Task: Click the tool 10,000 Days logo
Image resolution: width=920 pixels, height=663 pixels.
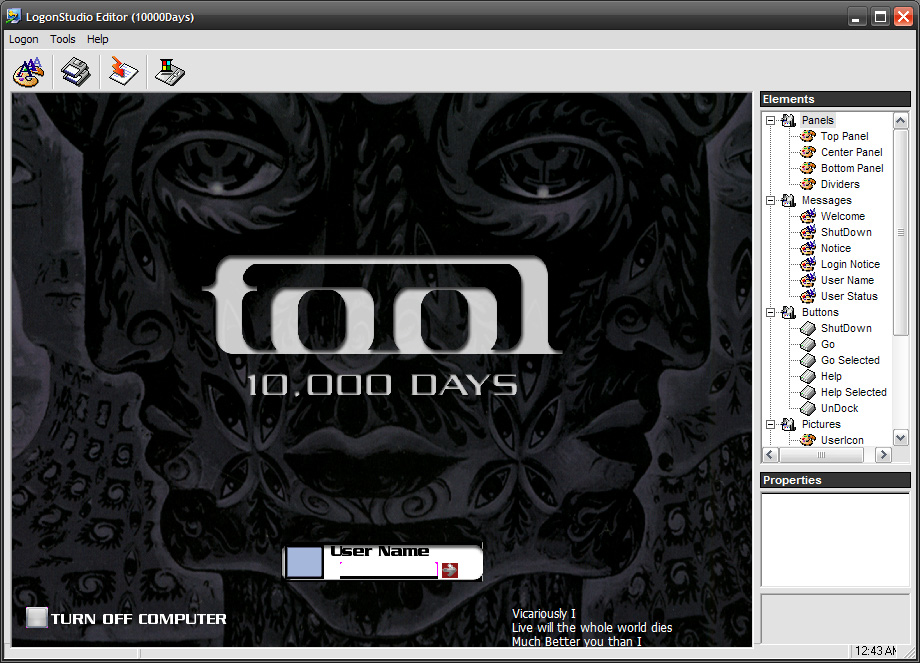Action: click(383, 326)
